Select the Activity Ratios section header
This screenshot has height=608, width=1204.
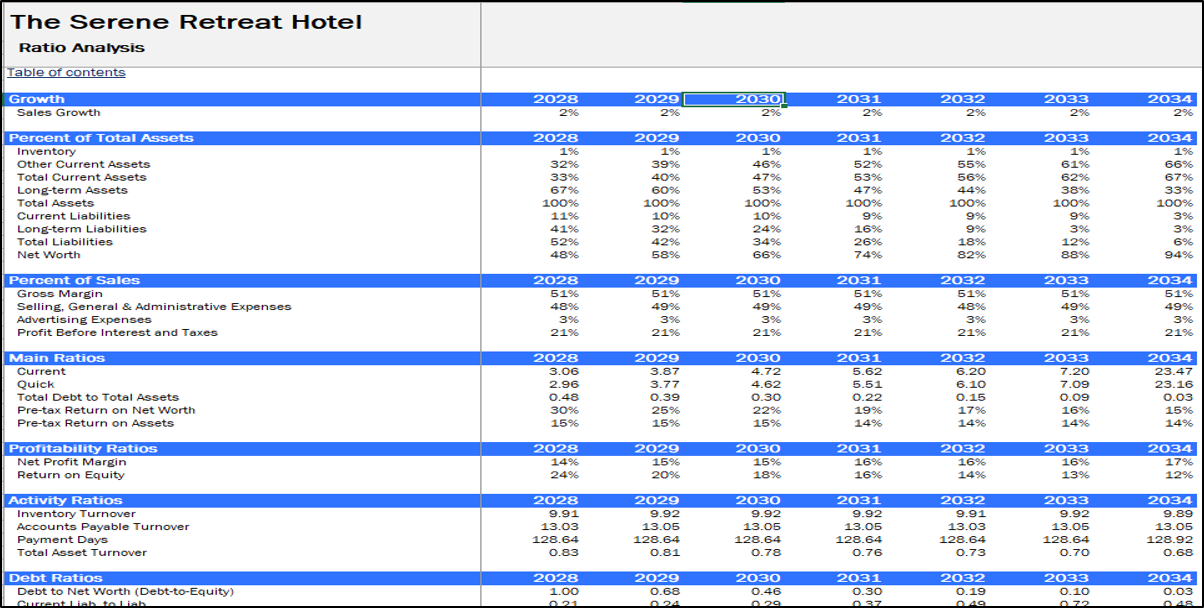coord(66,501)
